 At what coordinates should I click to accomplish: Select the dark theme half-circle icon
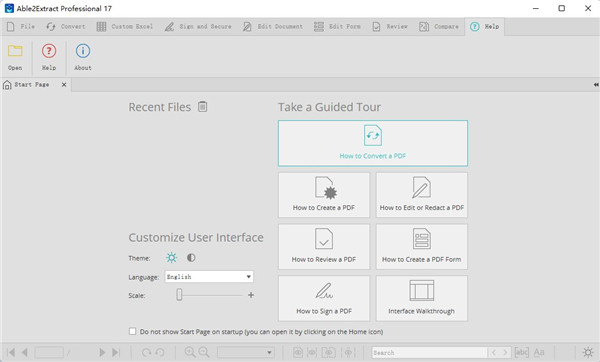pos(191,258)
